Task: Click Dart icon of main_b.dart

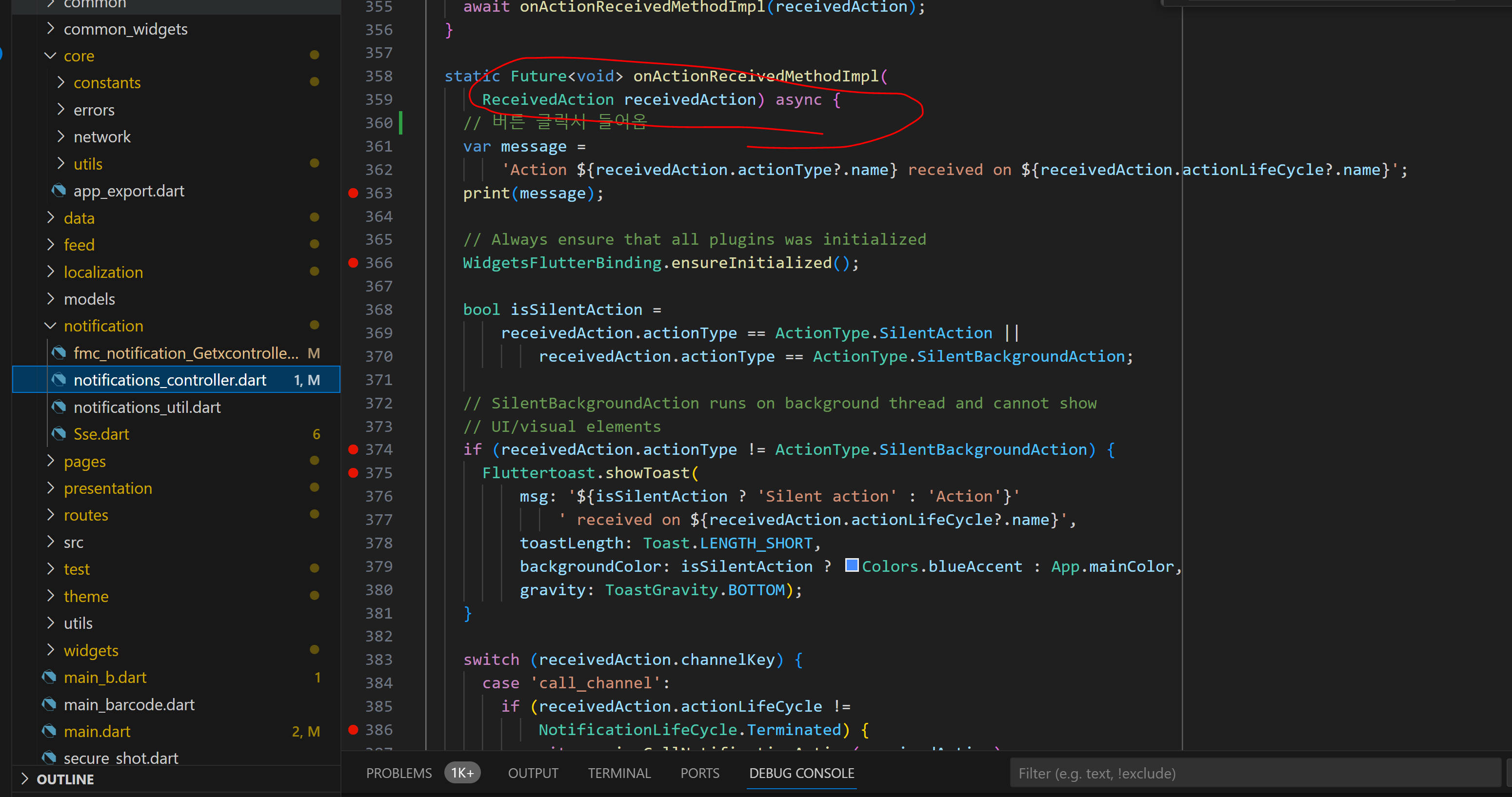Action: pyautogui.click(x=49, y=678)
